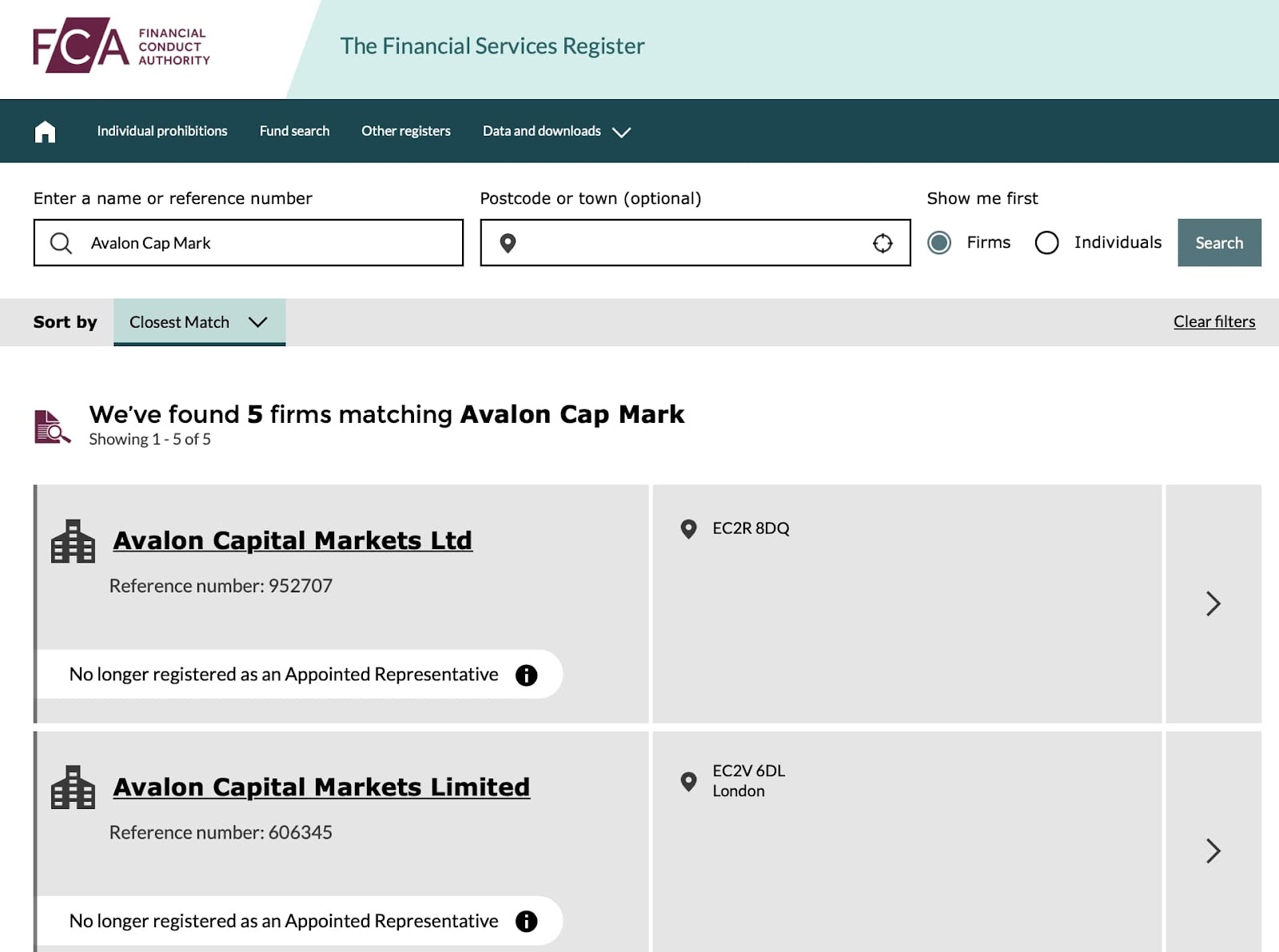The height and width of the screenshot is (952, 1279).
Task: Click The Financial Services Register title
Action: pos(492,46)
